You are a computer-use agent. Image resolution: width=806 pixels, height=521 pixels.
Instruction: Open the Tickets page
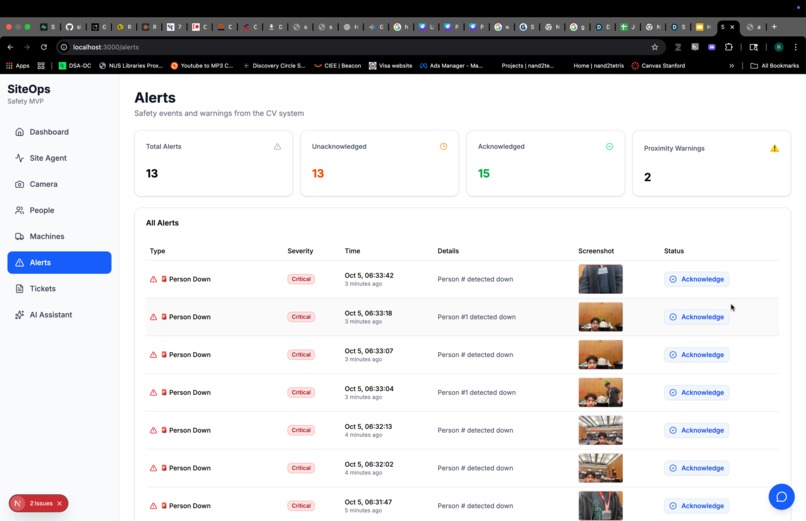[x=59, y=289]
